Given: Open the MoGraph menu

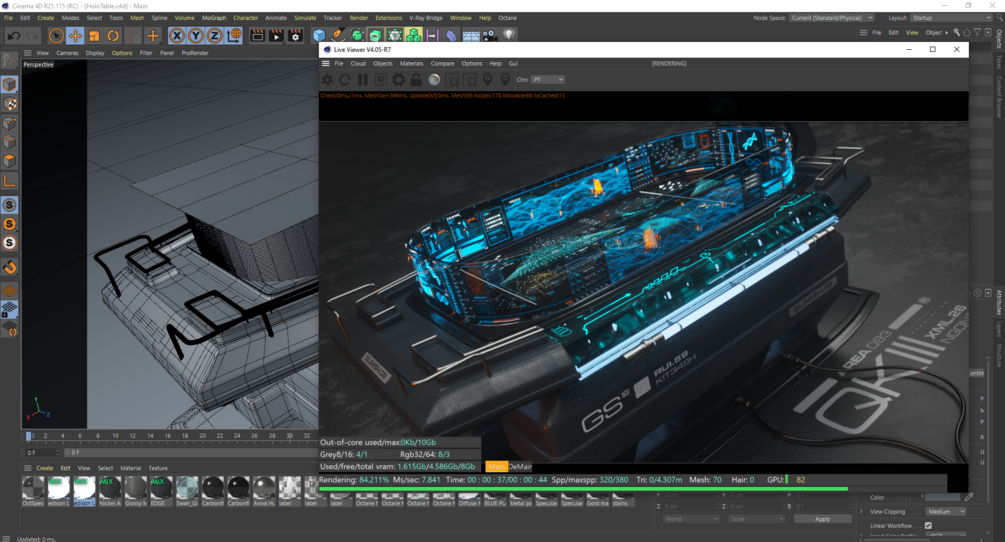Looking at the screenshot, I should (214, 18).
